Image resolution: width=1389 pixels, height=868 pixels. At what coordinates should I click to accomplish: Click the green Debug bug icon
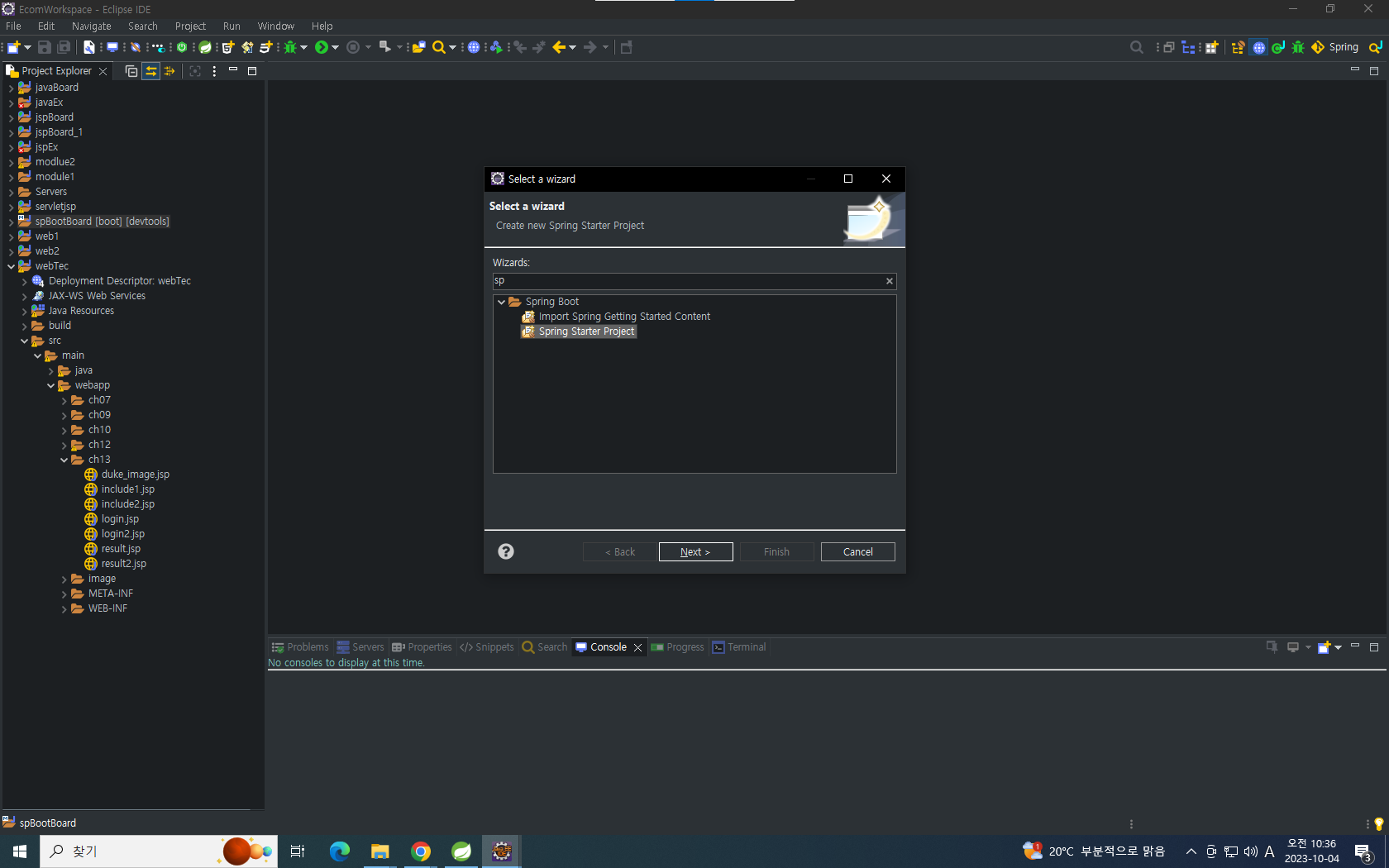coord(290,47)
